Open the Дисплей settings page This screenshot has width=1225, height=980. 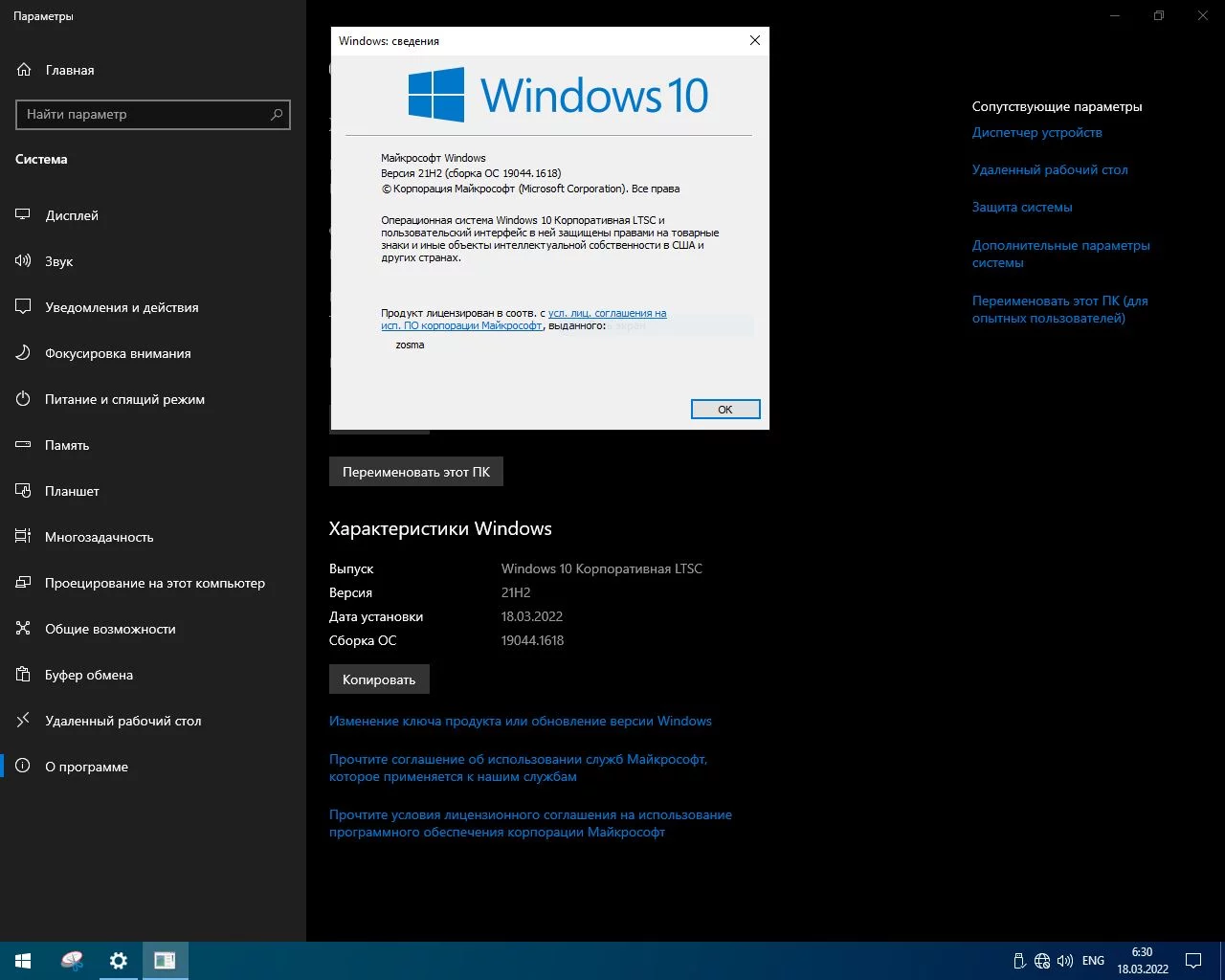pos(153,215)
